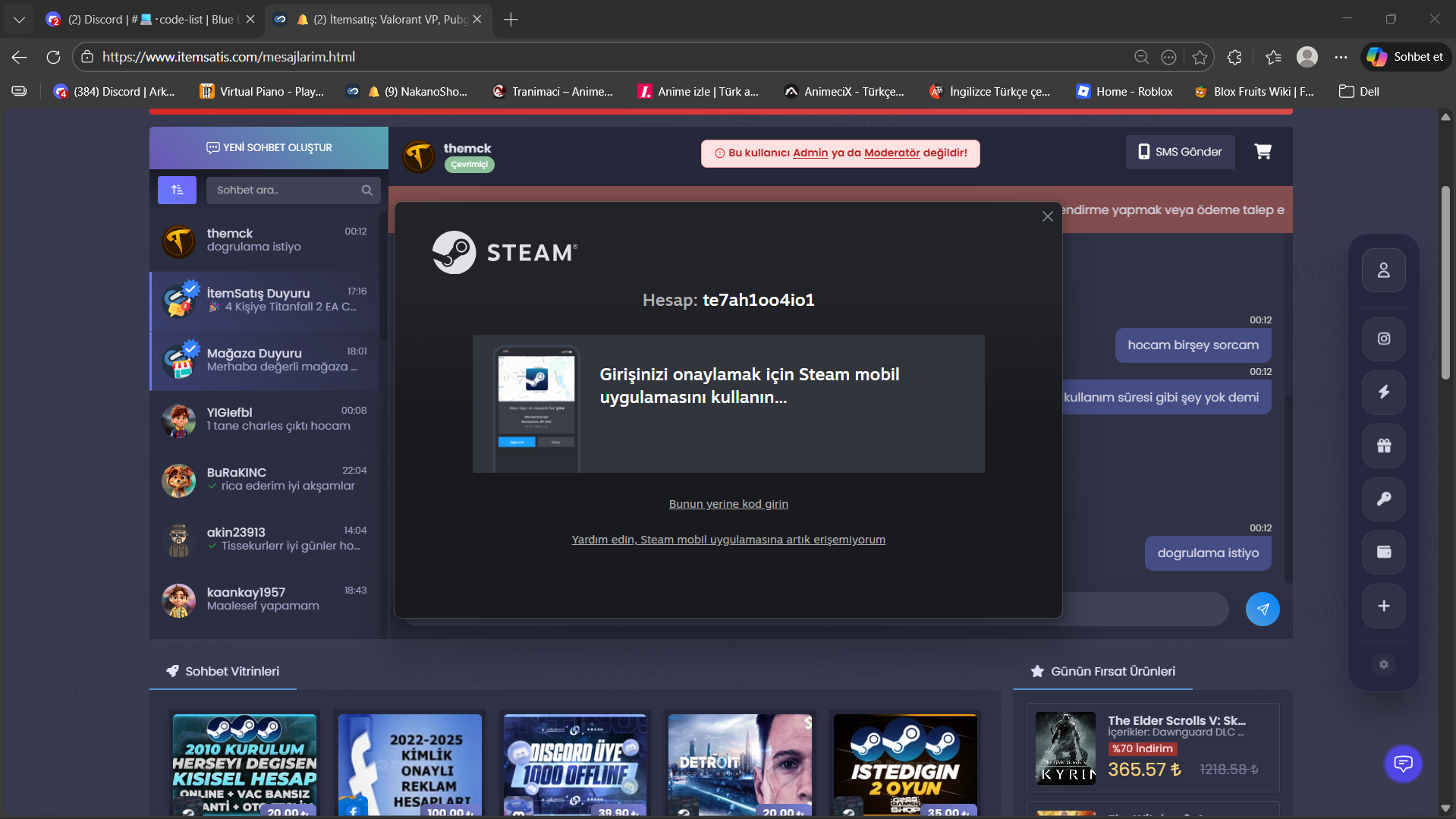Image resolution: width=1456 pixels, height=819 pixels.
Task: Click the plus icon in right sidebar
Action: click(1384, 606)
